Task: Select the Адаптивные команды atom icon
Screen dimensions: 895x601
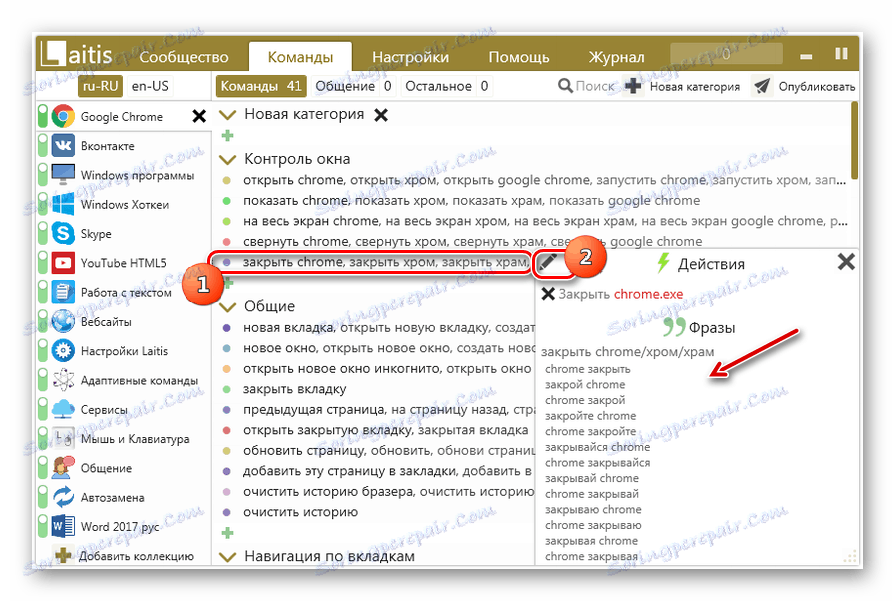Action: [x=63, y=380]
